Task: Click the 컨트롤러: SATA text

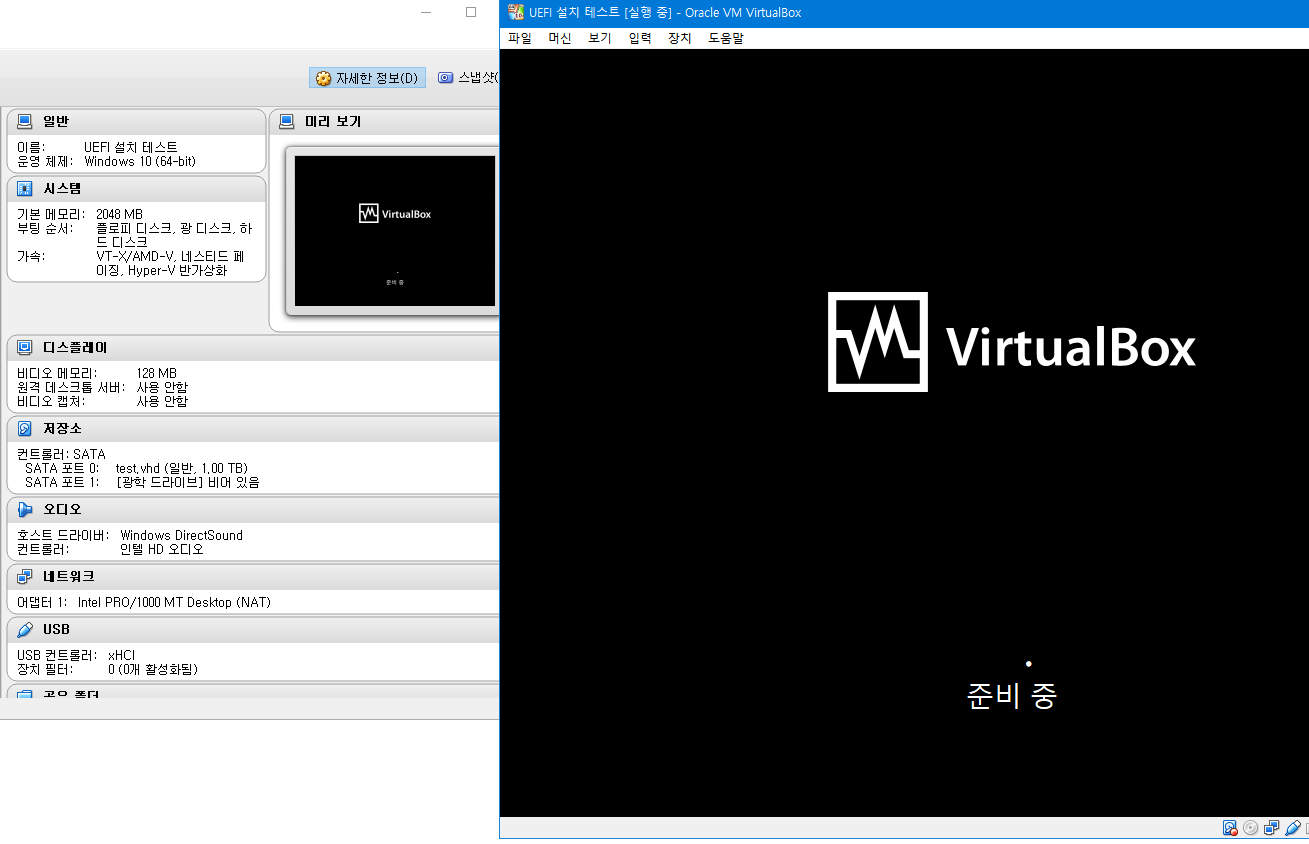Action: (x=61, y=454)
